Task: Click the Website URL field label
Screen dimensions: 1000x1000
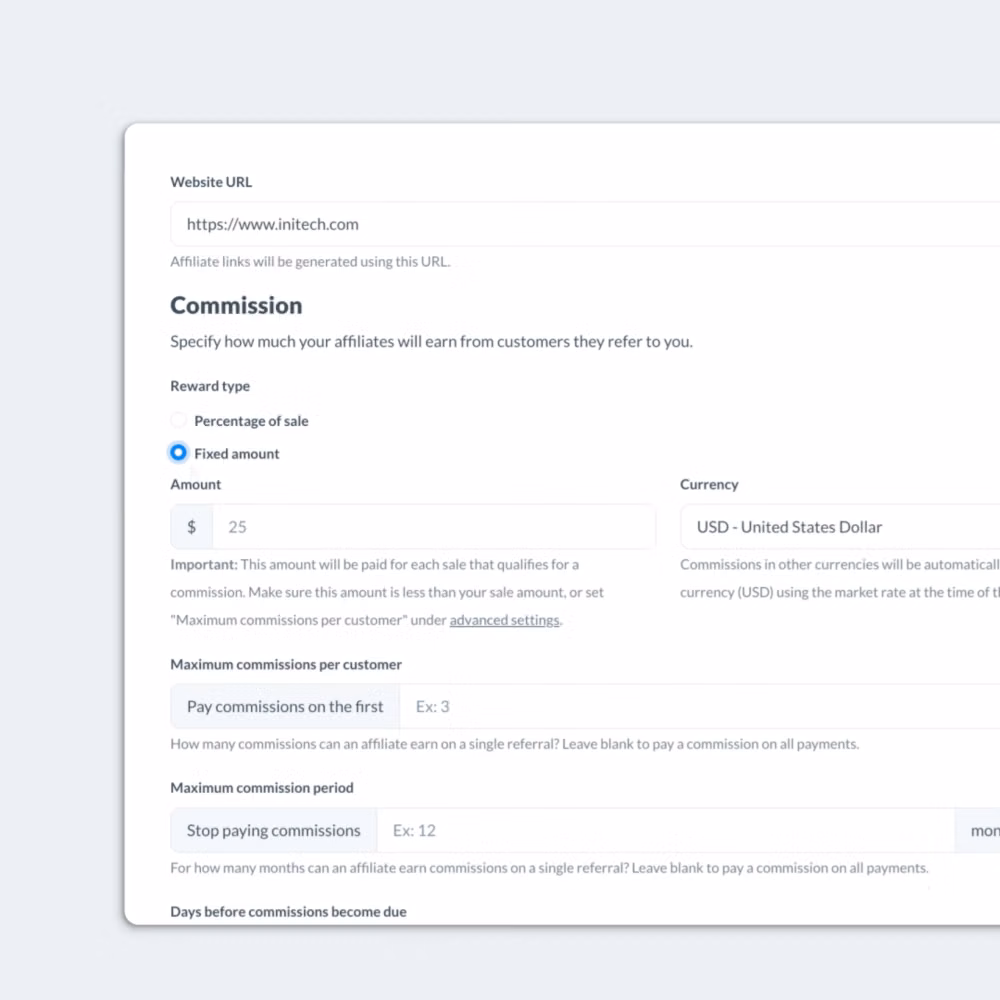Action: pyautogui.click(x=211, y=182)
